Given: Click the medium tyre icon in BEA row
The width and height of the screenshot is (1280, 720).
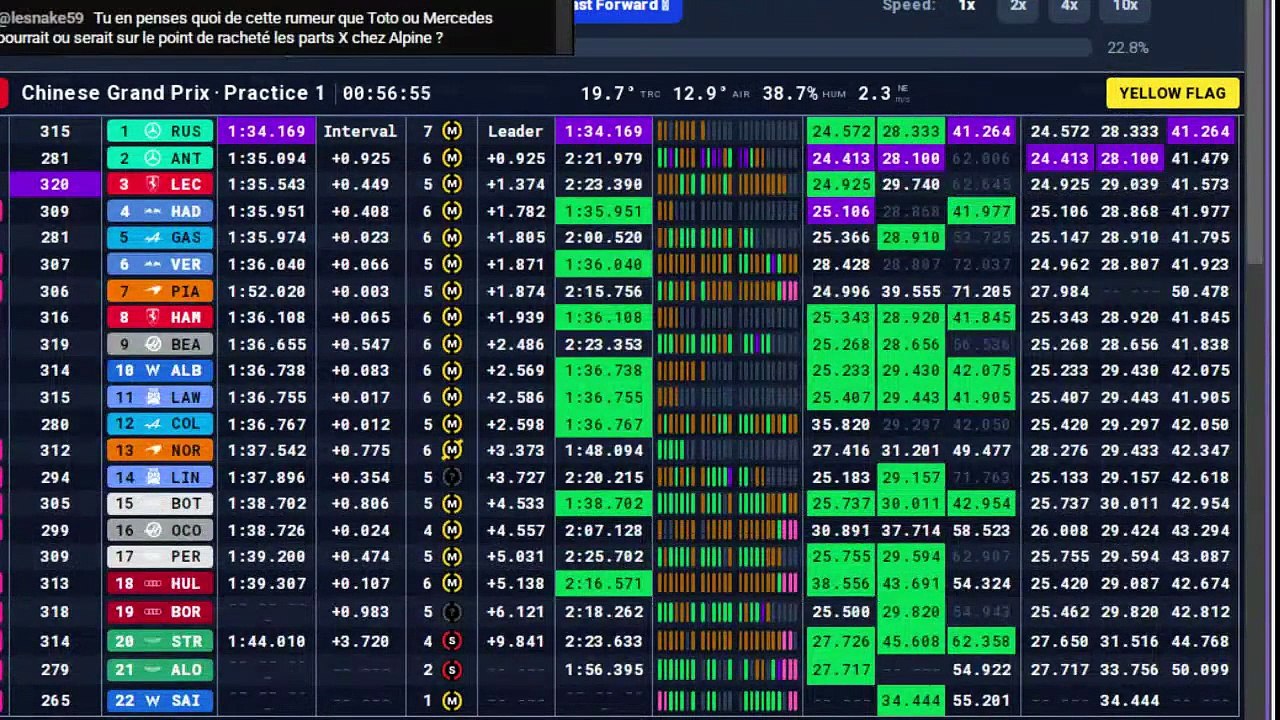Looking at the screenshot, I should [x=452, y=344].
